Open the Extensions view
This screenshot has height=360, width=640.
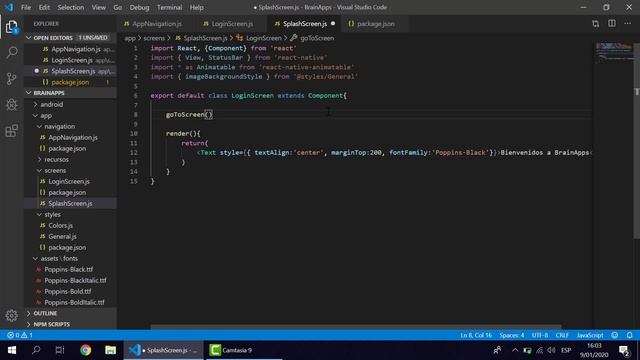pyautogui.click(x=12, y=131)
